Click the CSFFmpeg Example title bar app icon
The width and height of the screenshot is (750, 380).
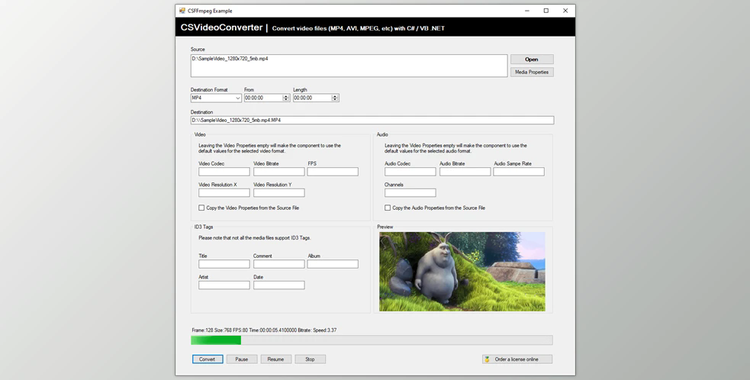tap(182, 11)
